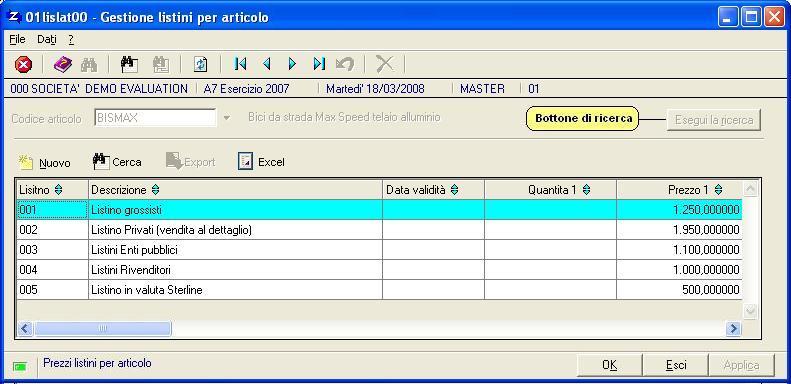791x384 pixels.
Task: Click price cell 1.000,000000
Action: [679, 270]
